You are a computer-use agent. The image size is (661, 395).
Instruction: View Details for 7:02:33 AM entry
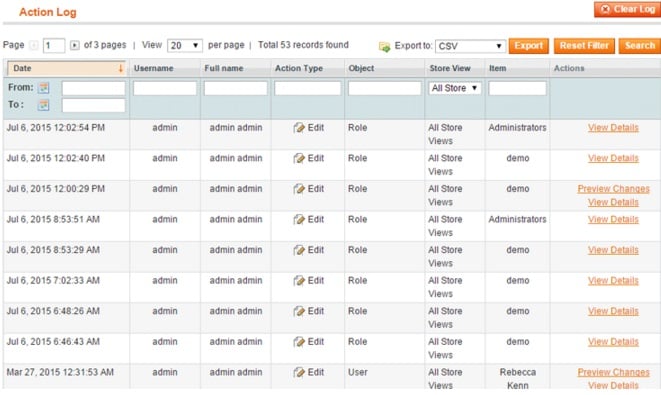613,281
